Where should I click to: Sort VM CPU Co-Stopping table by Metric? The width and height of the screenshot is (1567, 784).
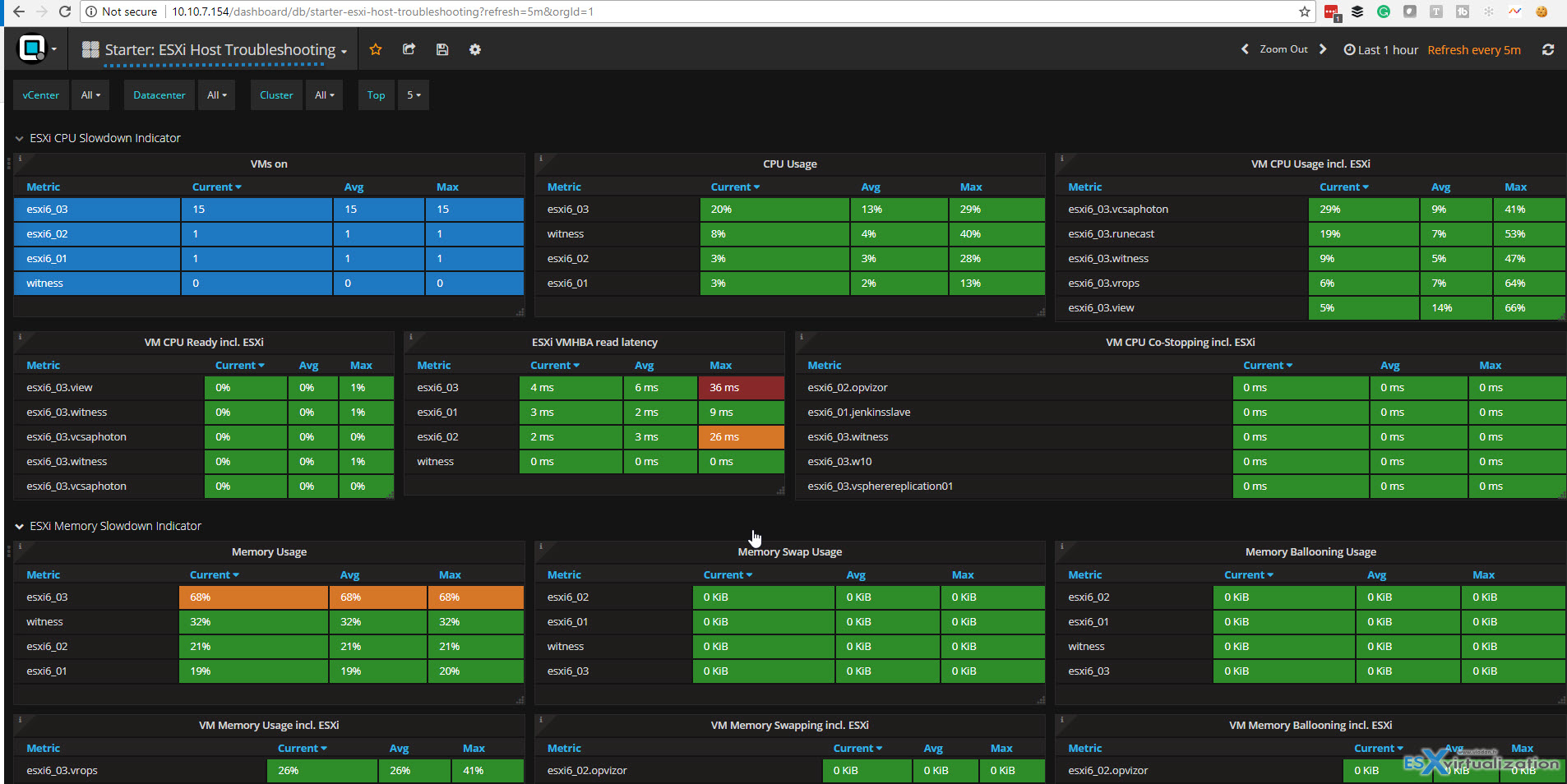(825, 365)
